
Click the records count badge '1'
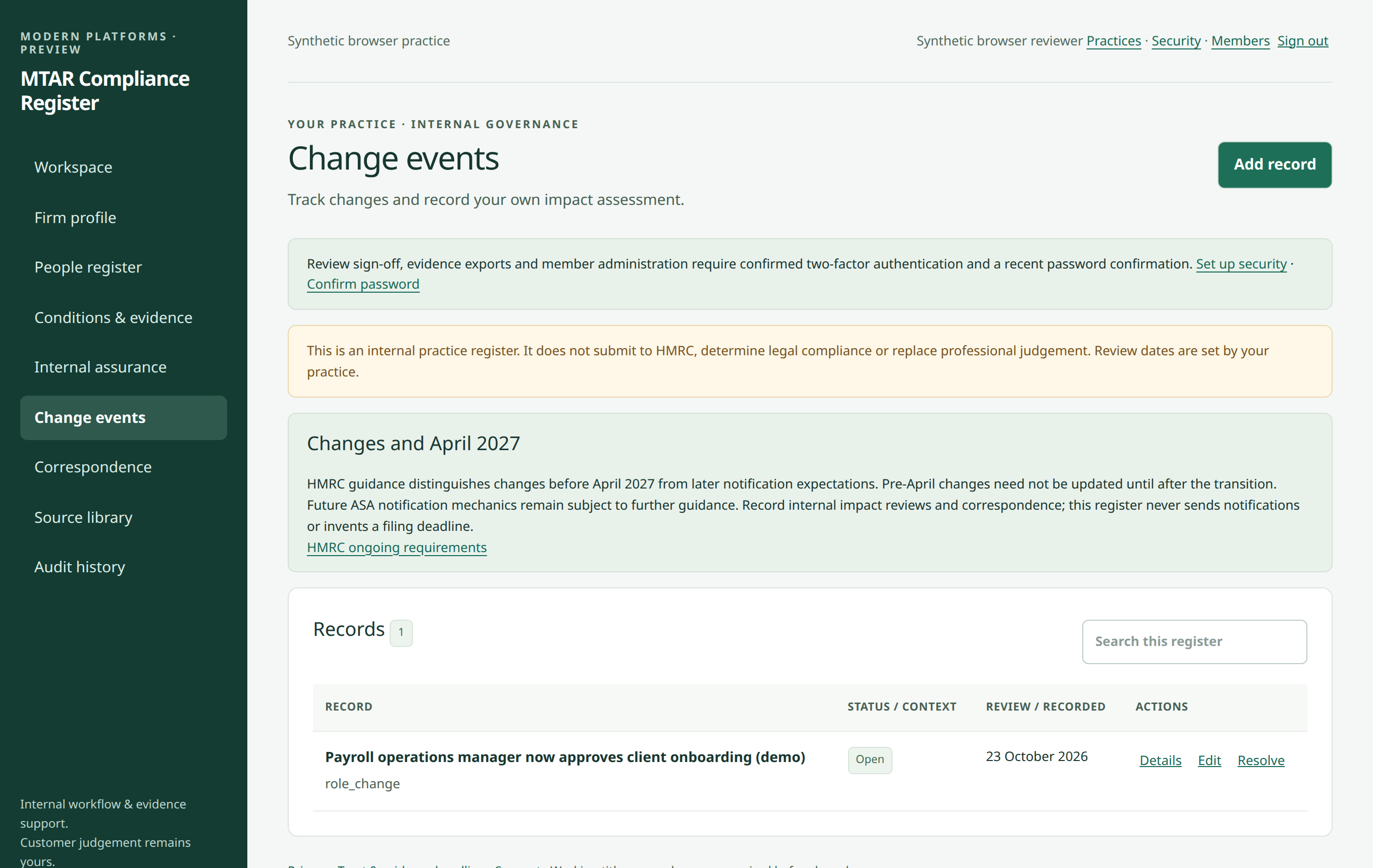401,633
